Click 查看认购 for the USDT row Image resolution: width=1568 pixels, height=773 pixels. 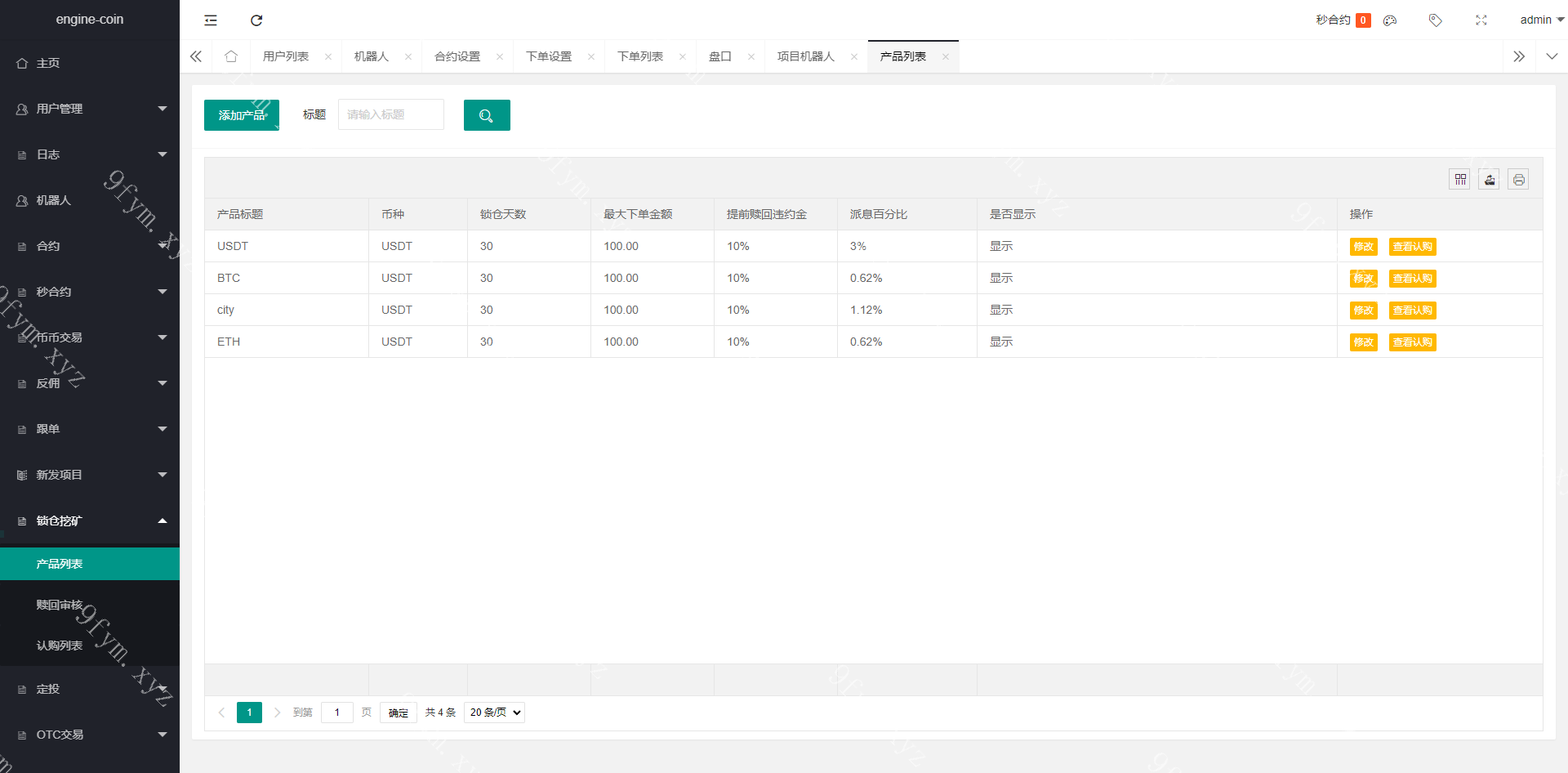coord(1413,247)
